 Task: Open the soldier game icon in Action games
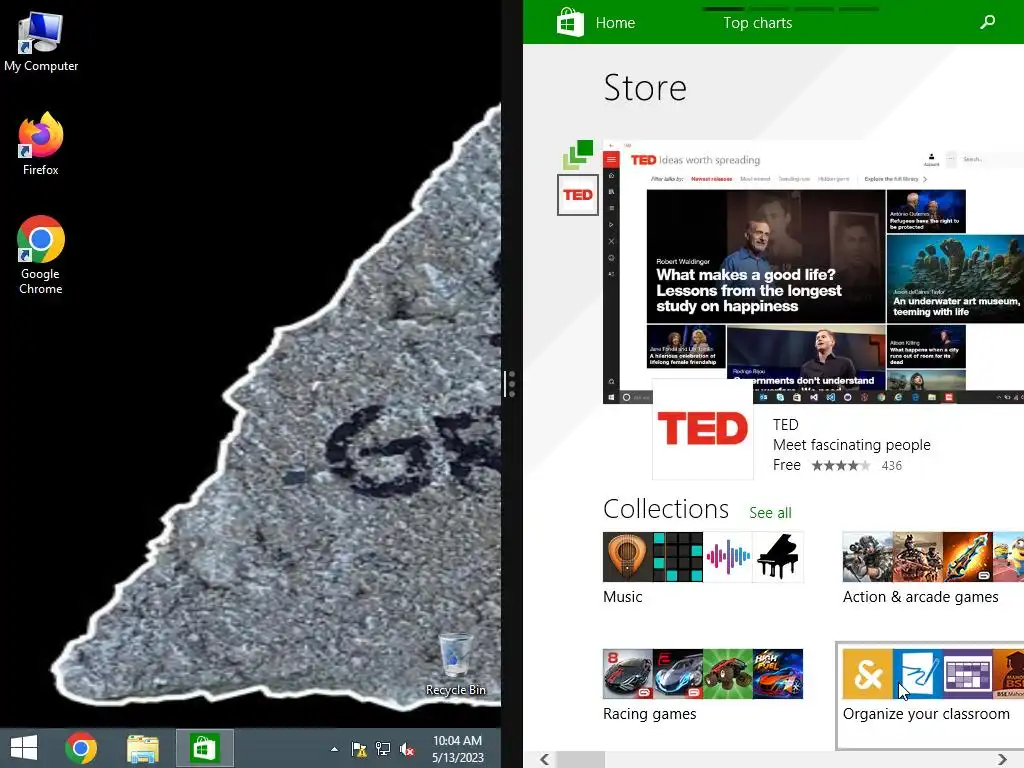(867, 557)
